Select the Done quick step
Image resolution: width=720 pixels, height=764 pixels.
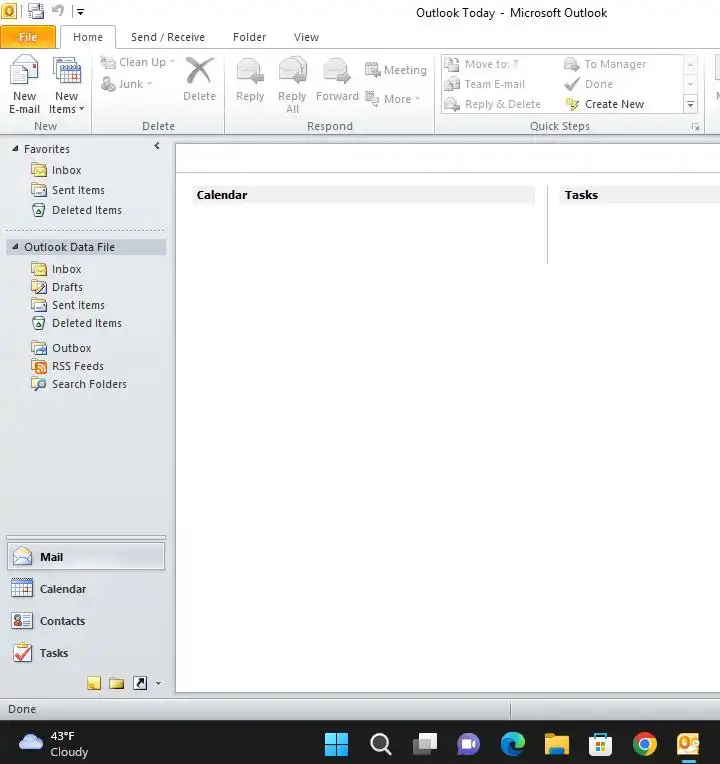(588, 84)
